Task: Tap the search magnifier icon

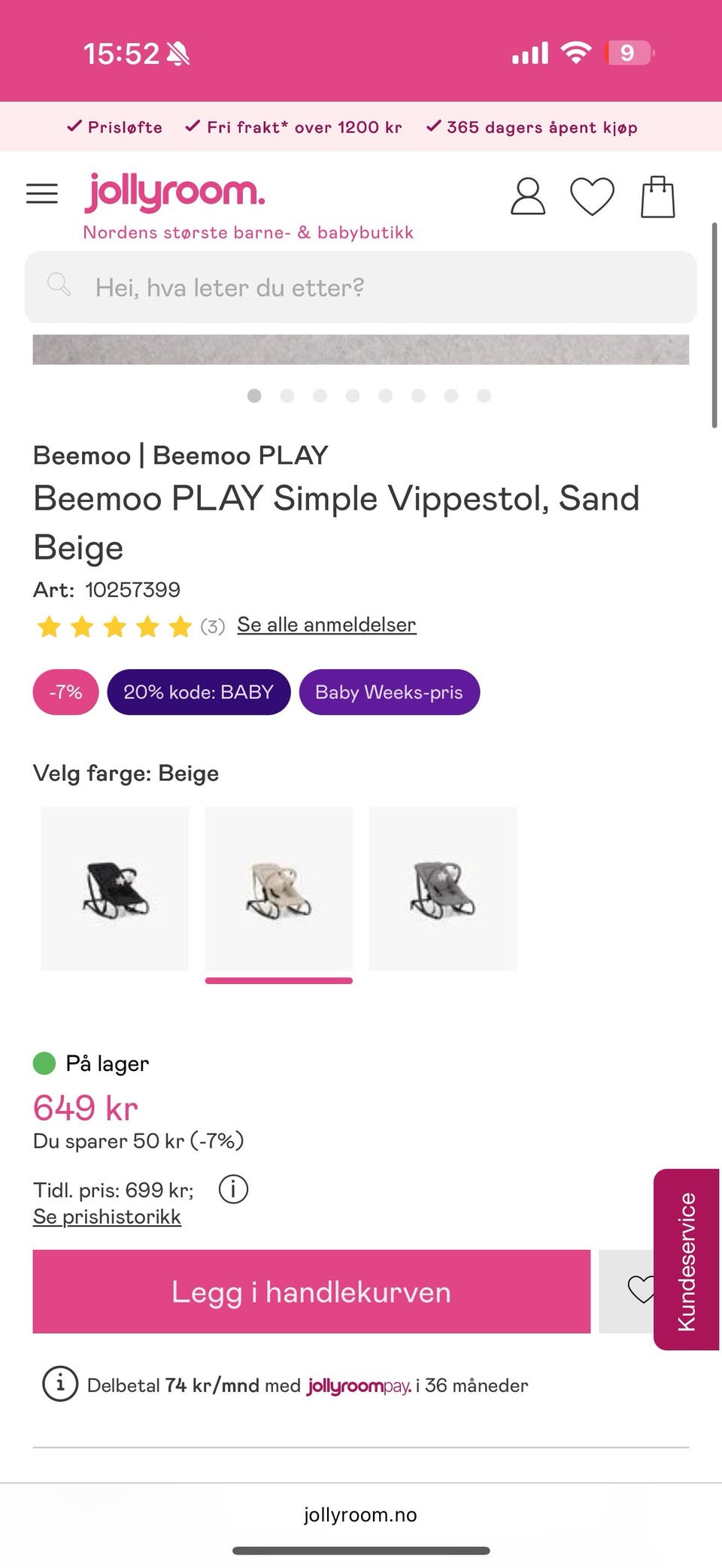Action: (x=59, y=286)
